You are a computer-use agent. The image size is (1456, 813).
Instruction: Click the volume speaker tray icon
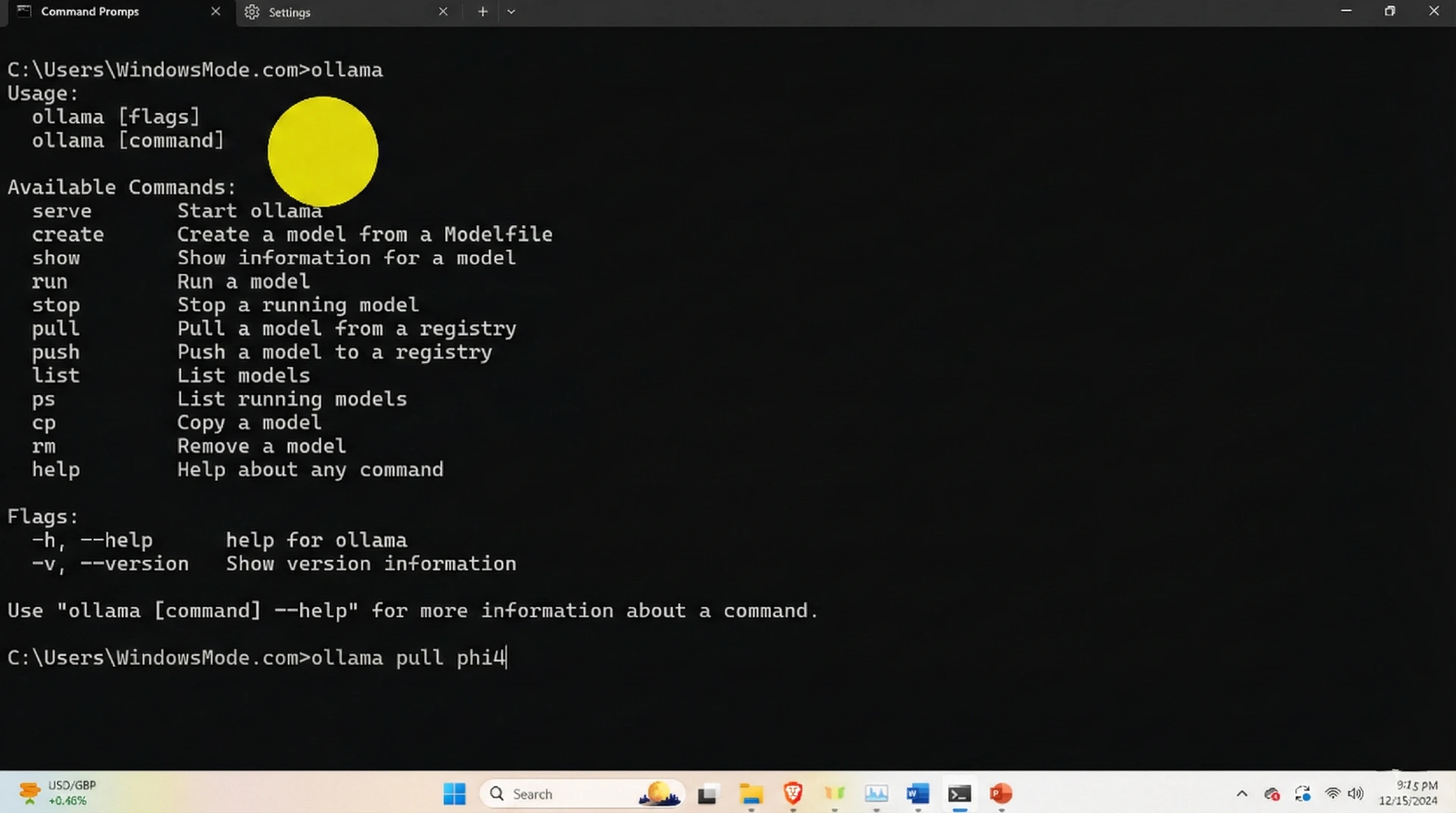pos(1355,793)
